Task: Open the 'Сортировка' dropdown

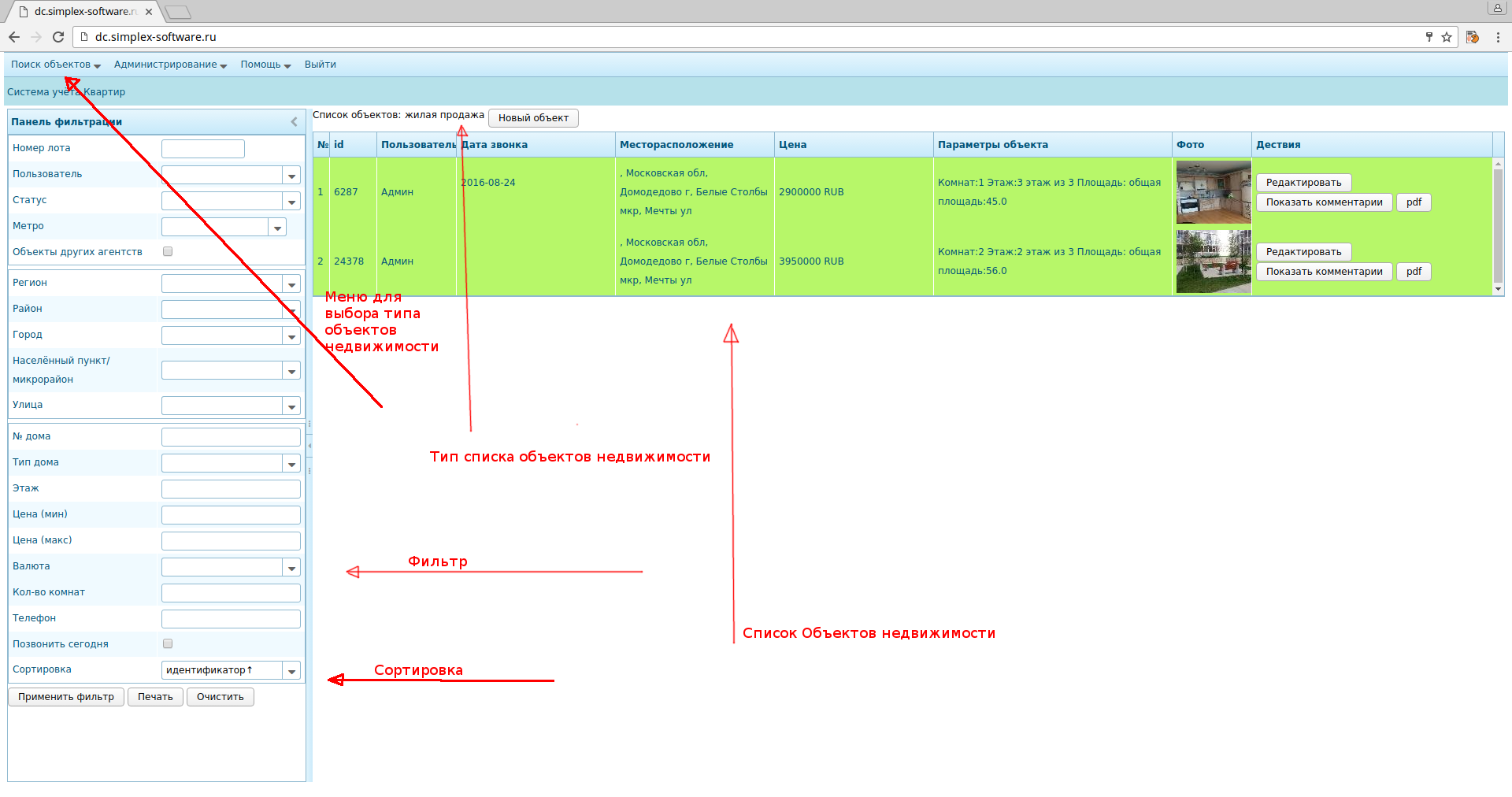Action: (x=291, y=671)
